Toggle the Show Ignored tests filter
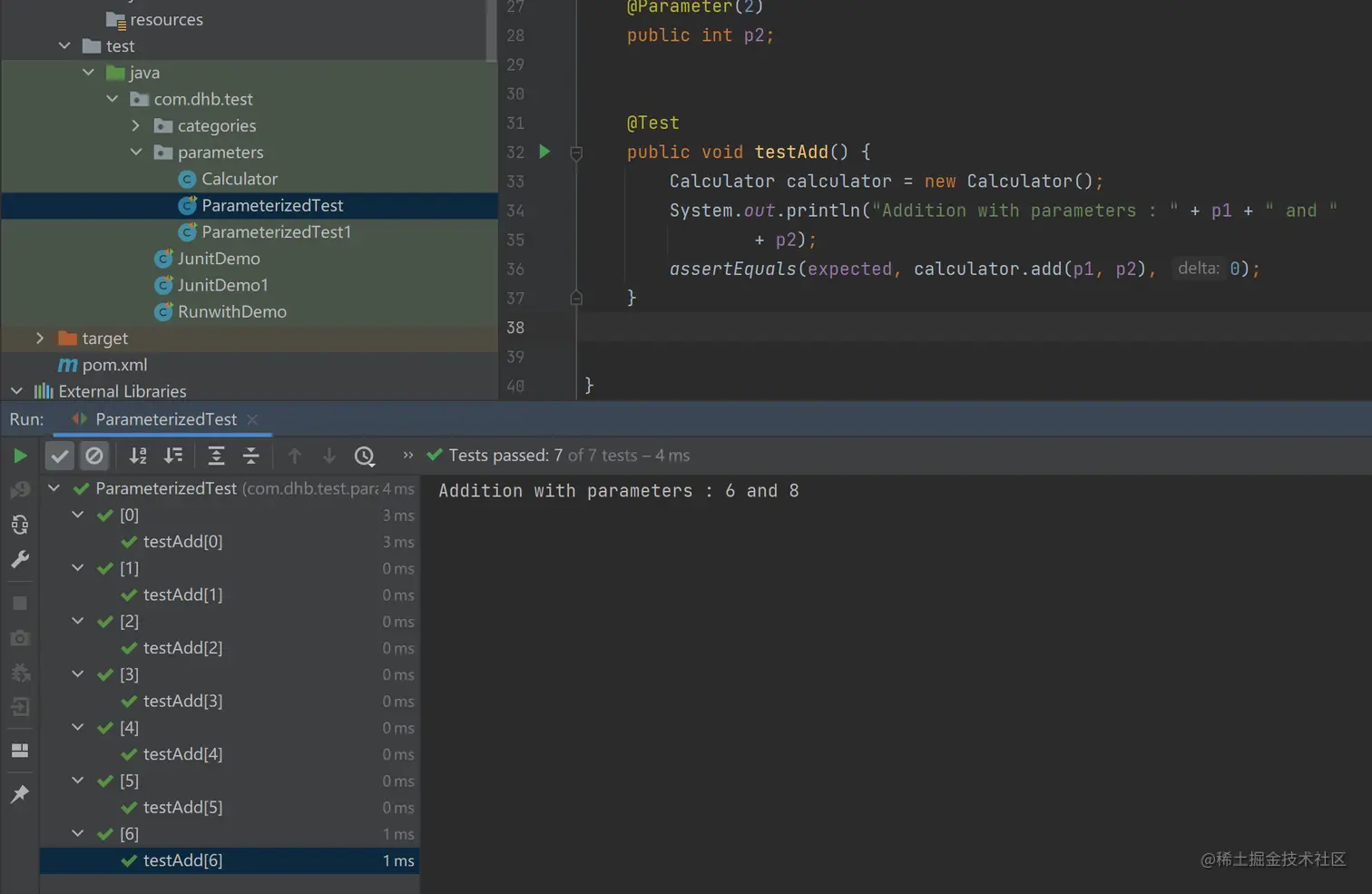1372x894 pixels. click(94, 456)
